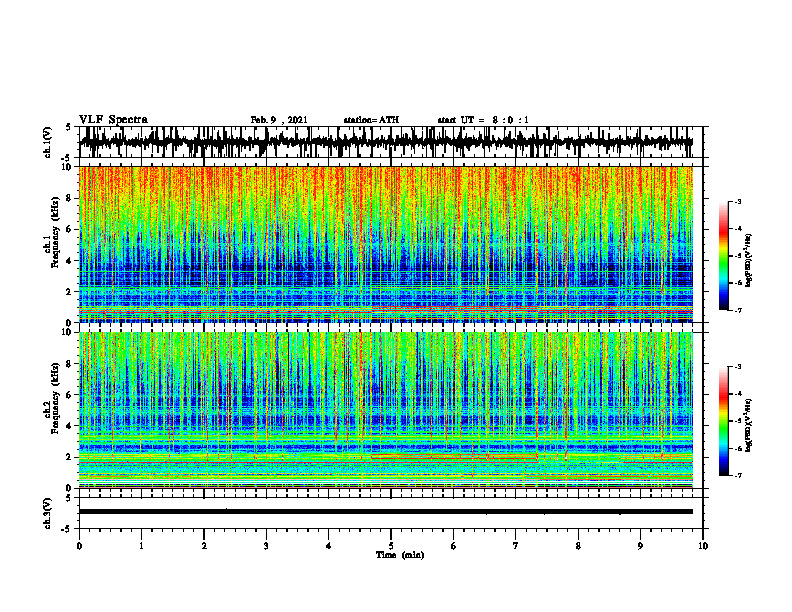Click time axis tick label "0"
Image resolution: width=792 pixels, height=612 pixels.
tap(79, 546)
